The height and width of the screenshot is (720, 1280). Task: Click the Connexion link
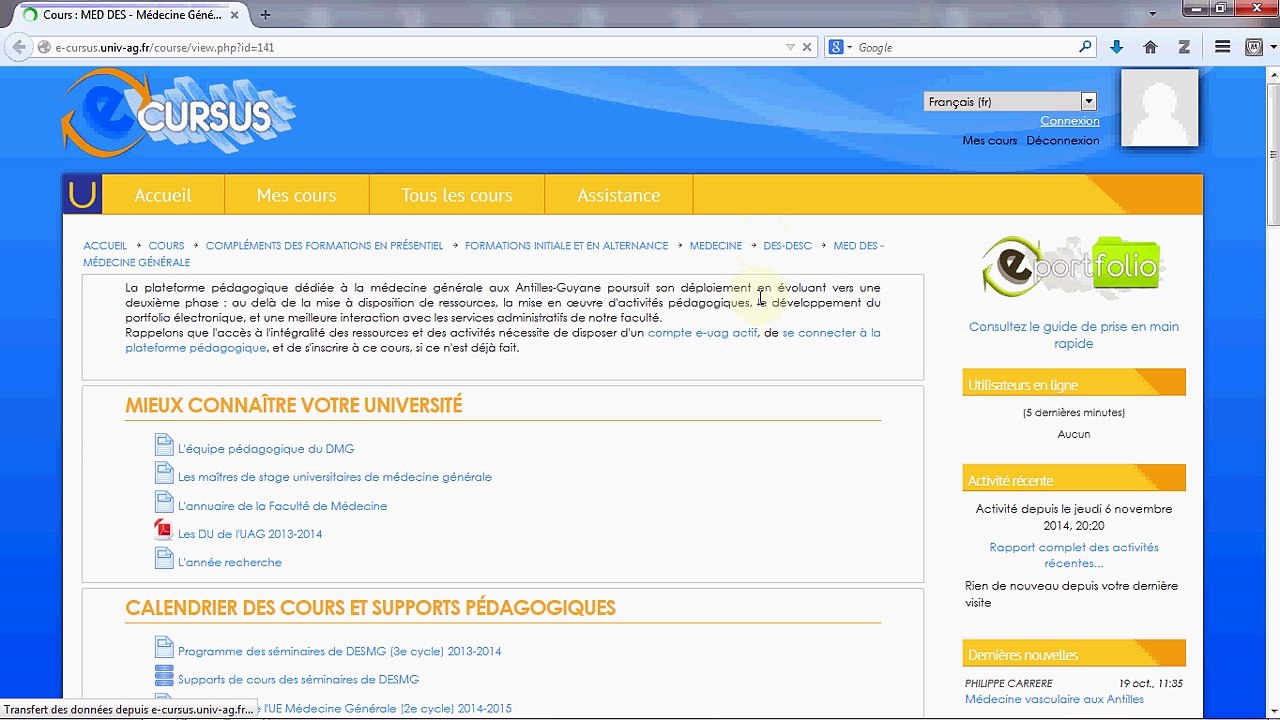(x=1069, y=121)
